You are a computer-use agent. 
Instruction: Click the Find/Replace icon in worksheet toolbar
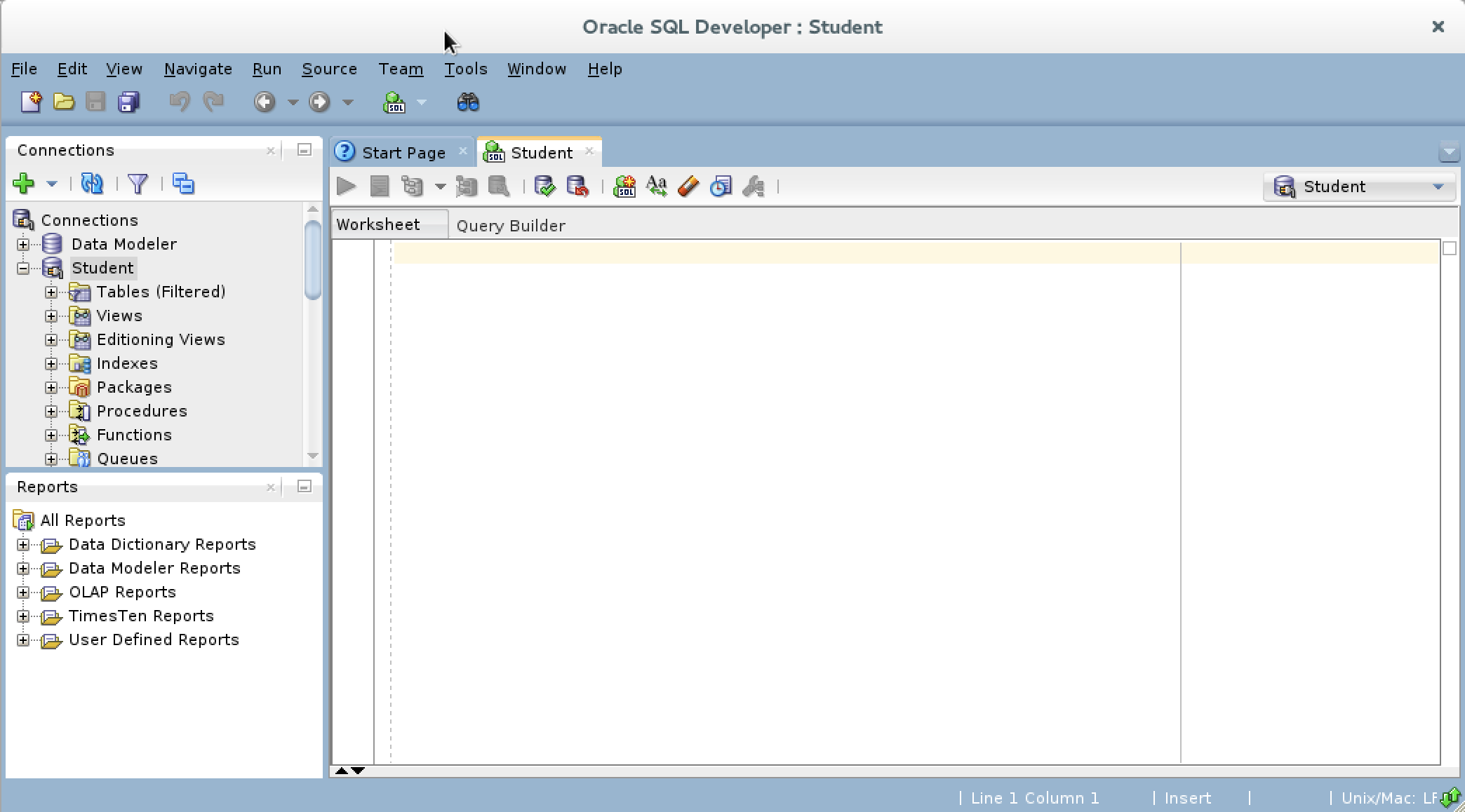click(657, 186)
